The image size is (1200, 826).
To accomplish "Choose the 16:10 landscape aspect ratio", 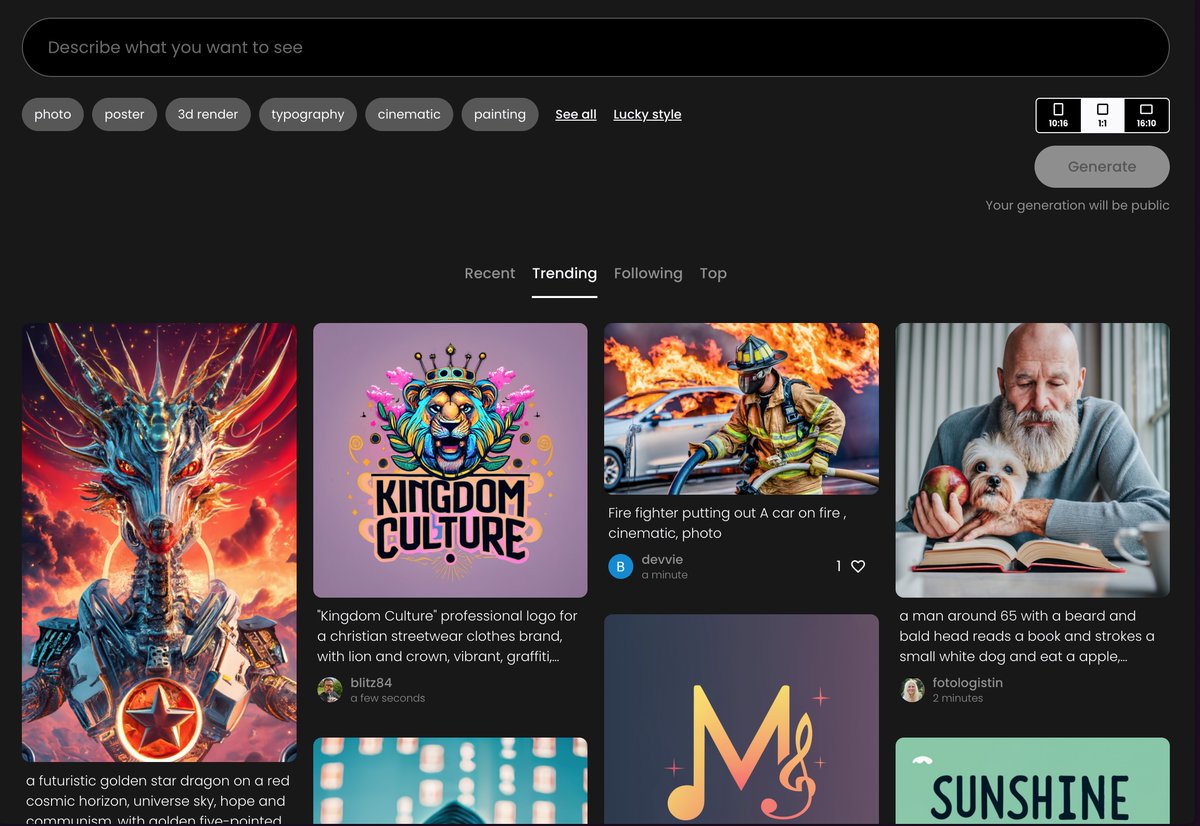I will click(1146, 115).
